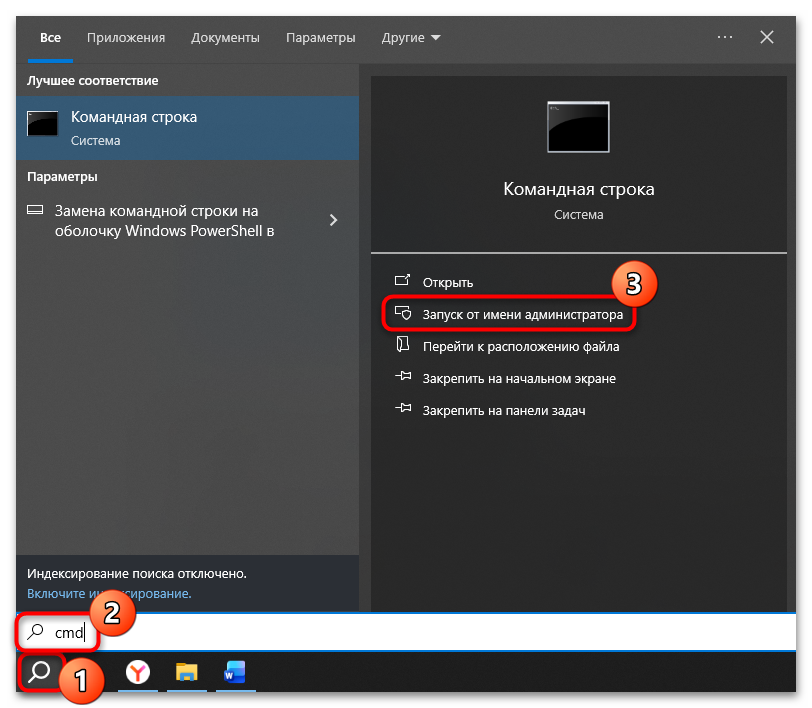812x708 pixels.
Task: Open Microsoft Word from the taskbar
Action: 235,672
